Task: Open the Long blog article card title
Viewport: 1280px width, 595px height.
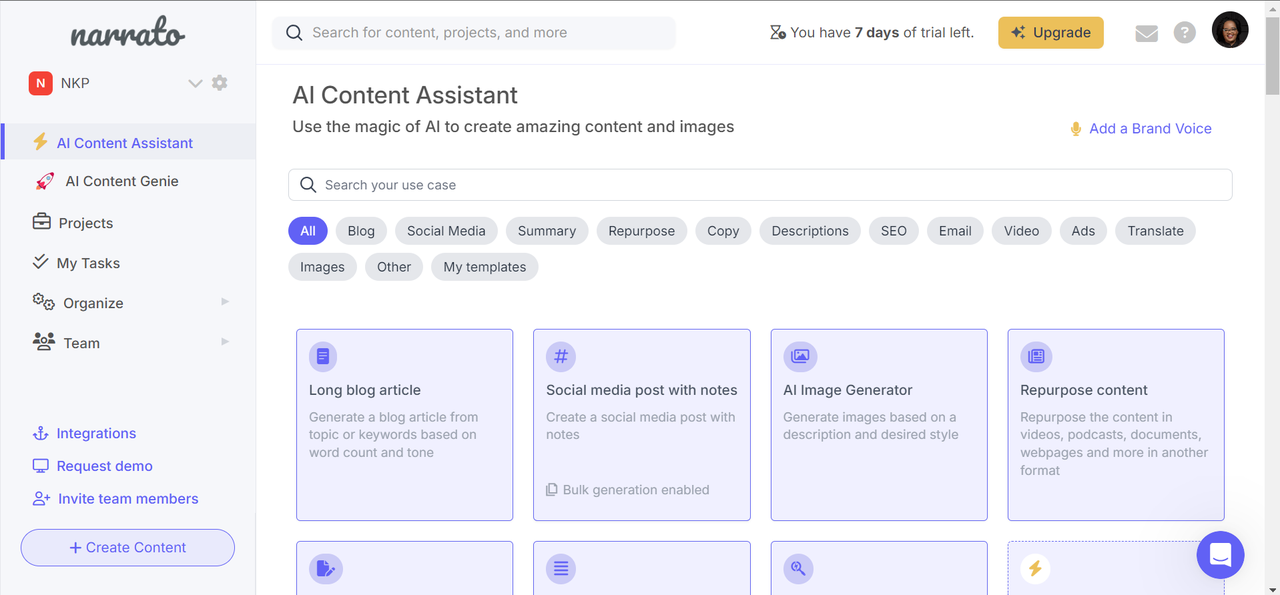Action: tap(365, 390)
